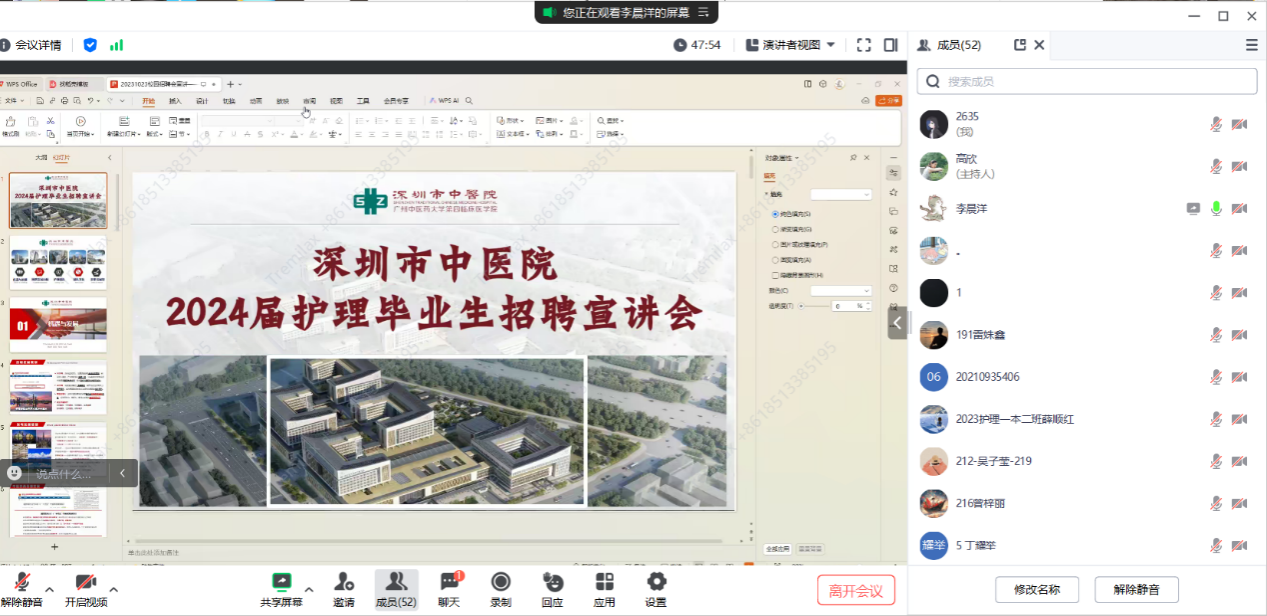
Task: Expand share options arrow beside 共享屏幕
Action: pos(309,588)
